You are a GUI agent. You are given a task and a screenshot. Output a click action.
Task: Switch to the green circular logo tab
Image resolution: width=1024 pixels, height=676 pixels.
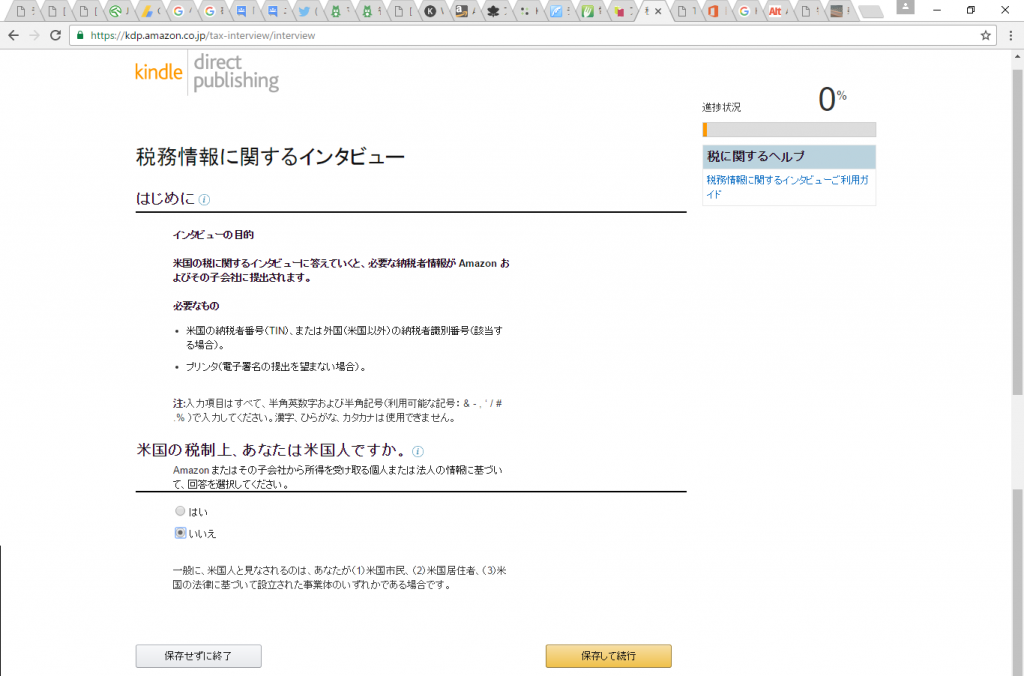116,11
